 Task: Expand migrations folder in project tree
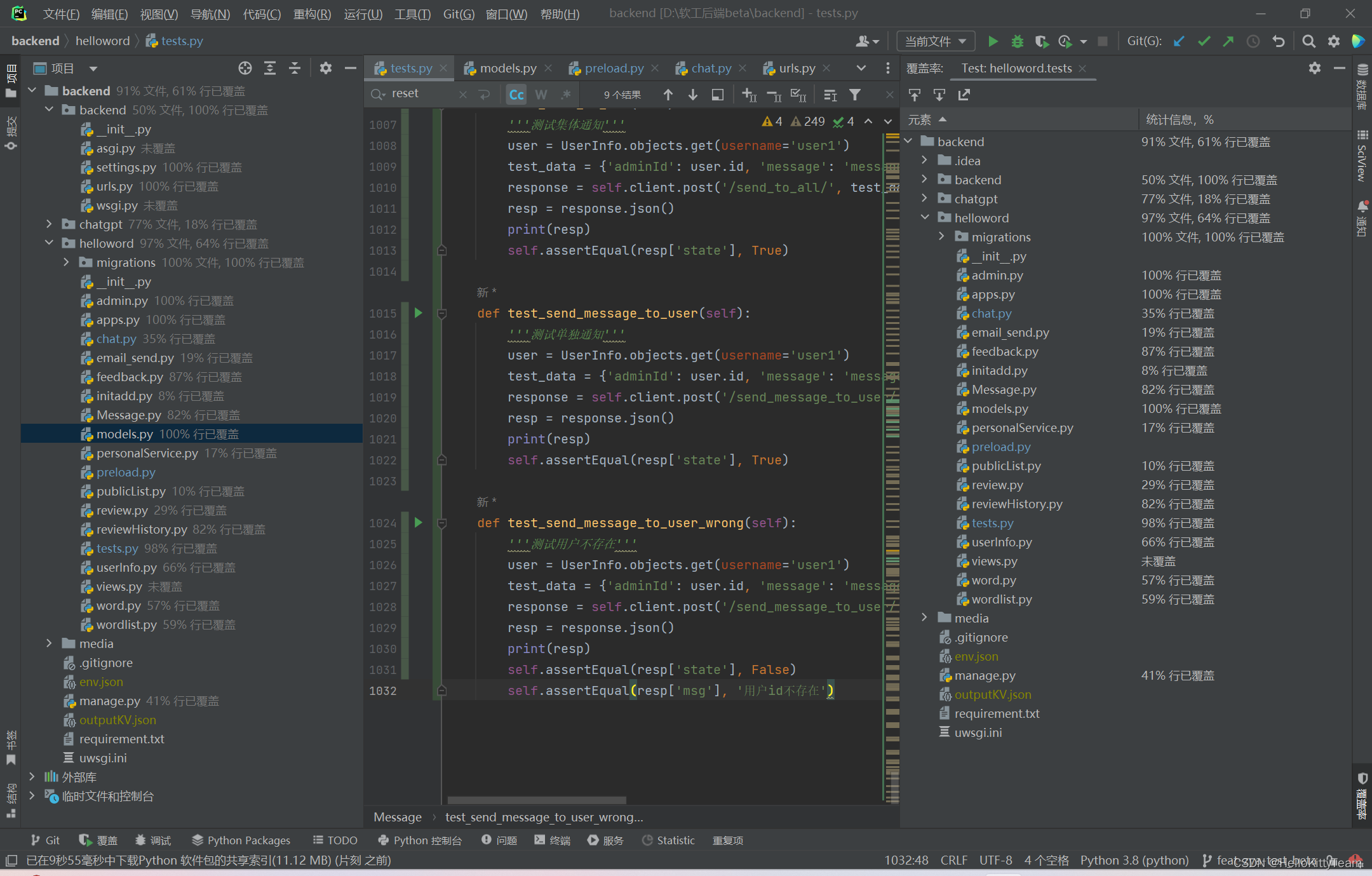[66, 262]
